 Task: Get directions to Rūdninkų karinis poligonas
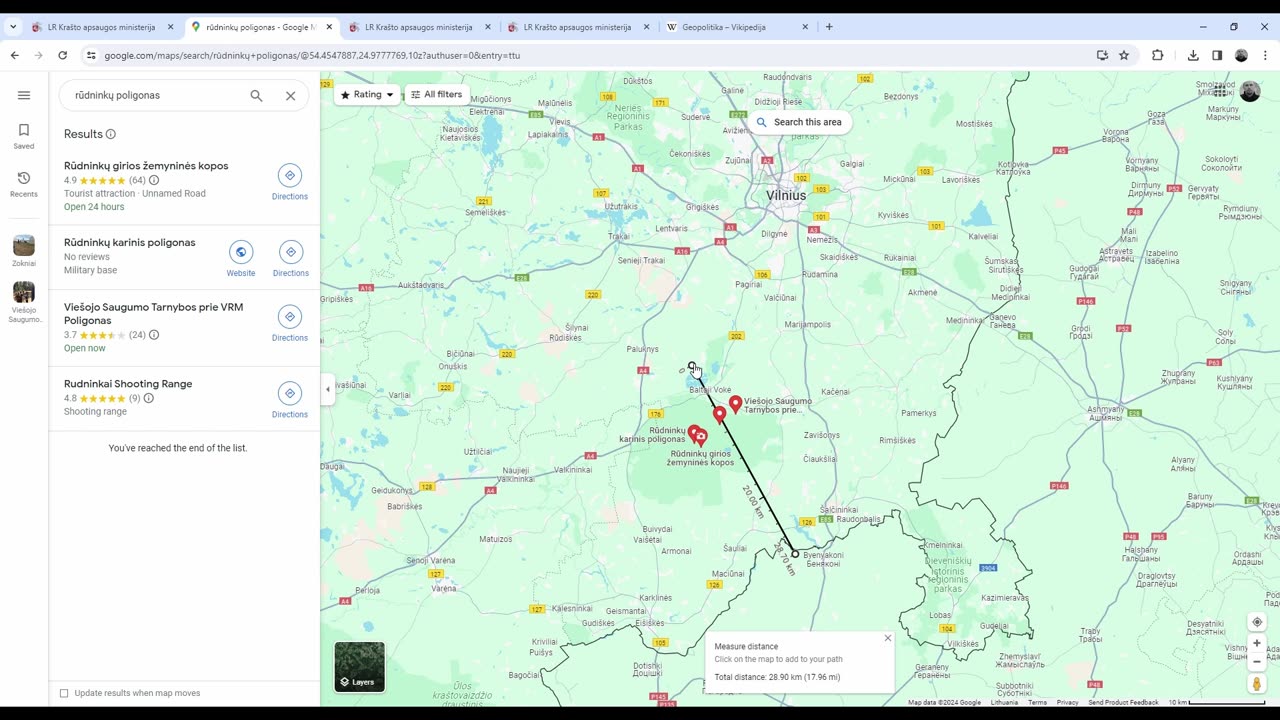[x=290, y=259]
